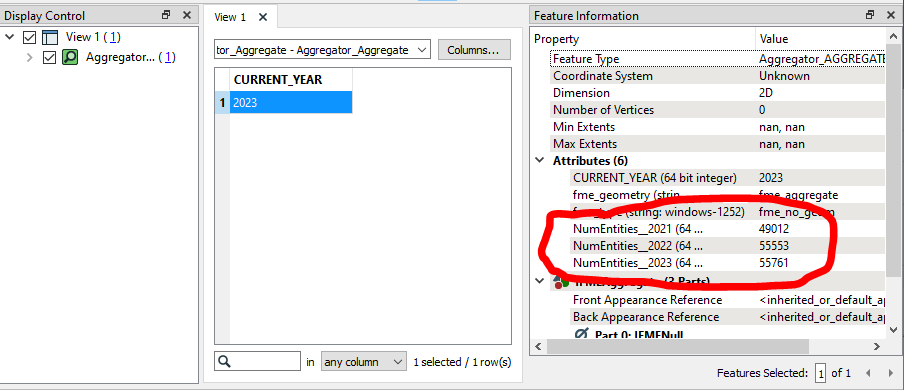The height and width of the screenshot is (390, 904).
Task: Toggle the View 1 visibility checkbox
Action: 29,38
